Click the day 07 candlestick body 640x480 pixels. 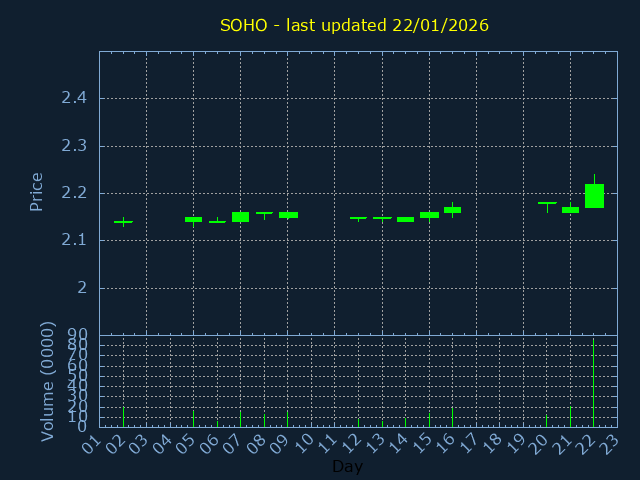coord(240,216)
